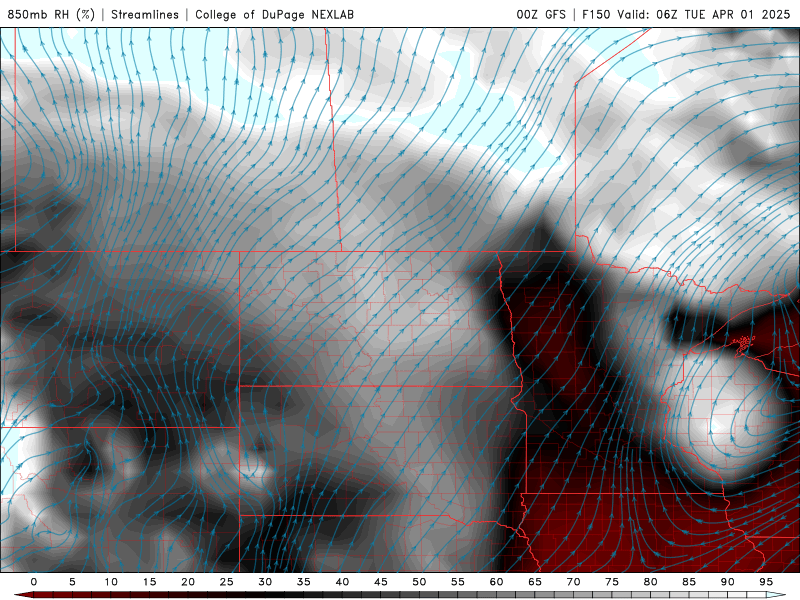The width and height of the screenshot is (800, 600).
Task: Click the 40 value on the RH scale
Action: click(342, 582)
